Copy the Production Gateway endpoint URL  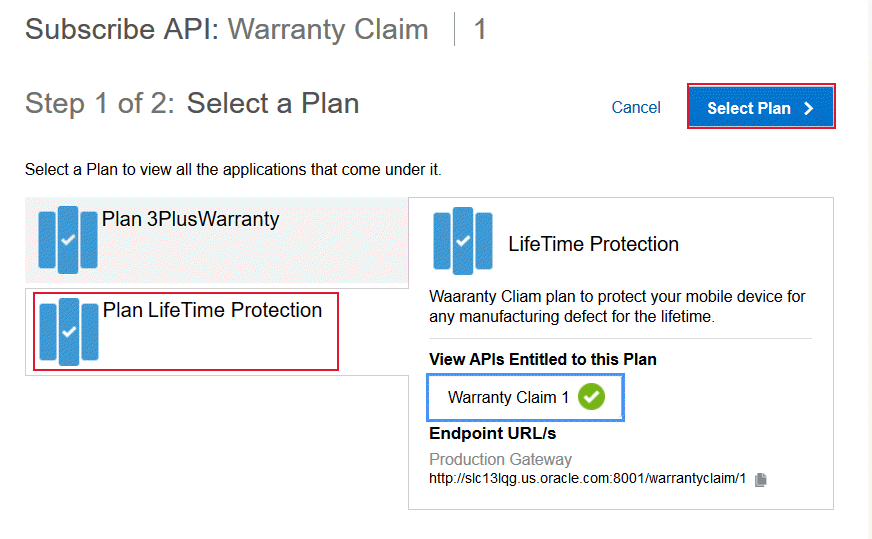(x=761, y=479)
